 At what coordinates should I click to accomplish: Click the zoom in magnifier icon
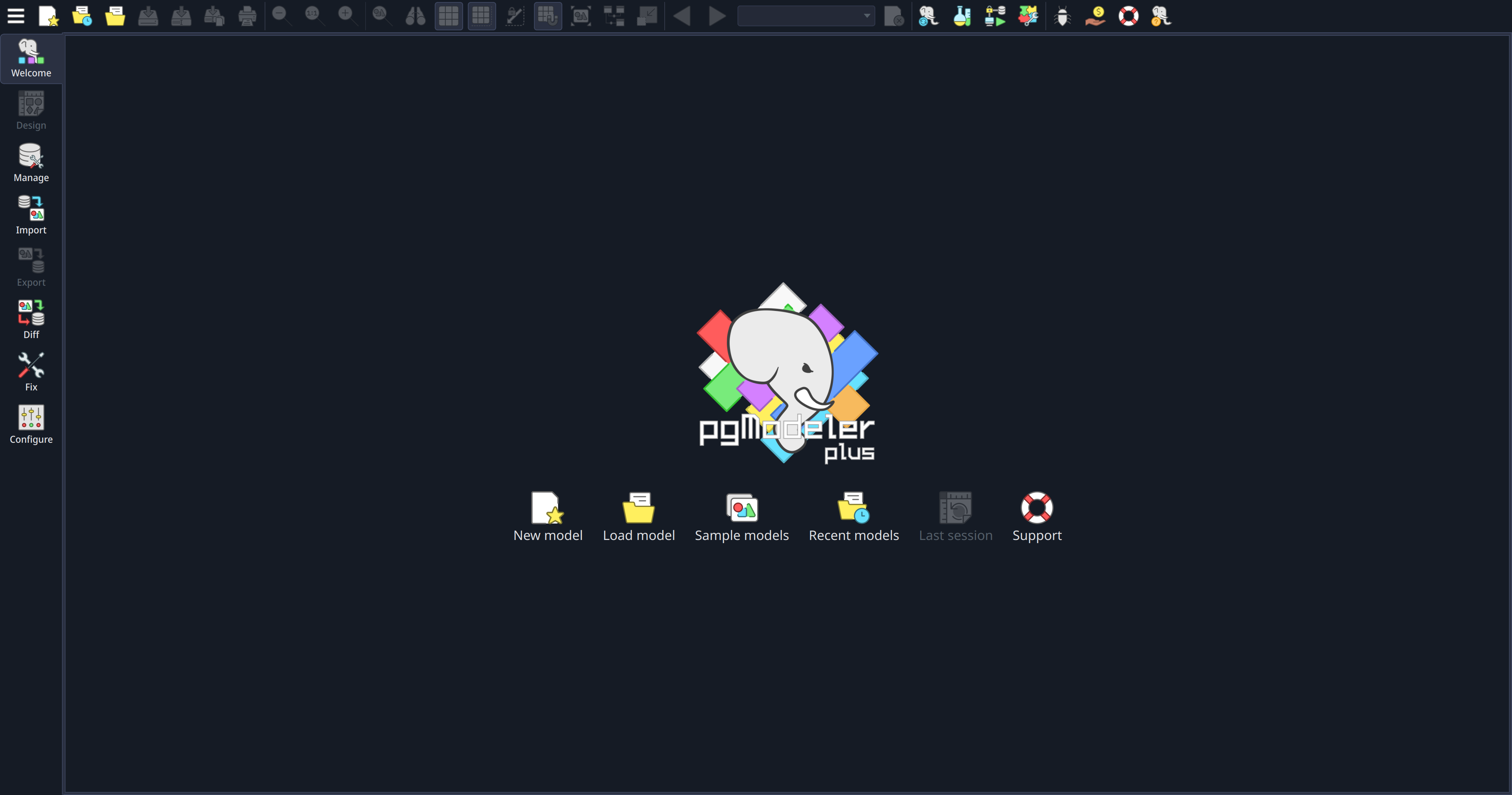[x=346, y=16]
